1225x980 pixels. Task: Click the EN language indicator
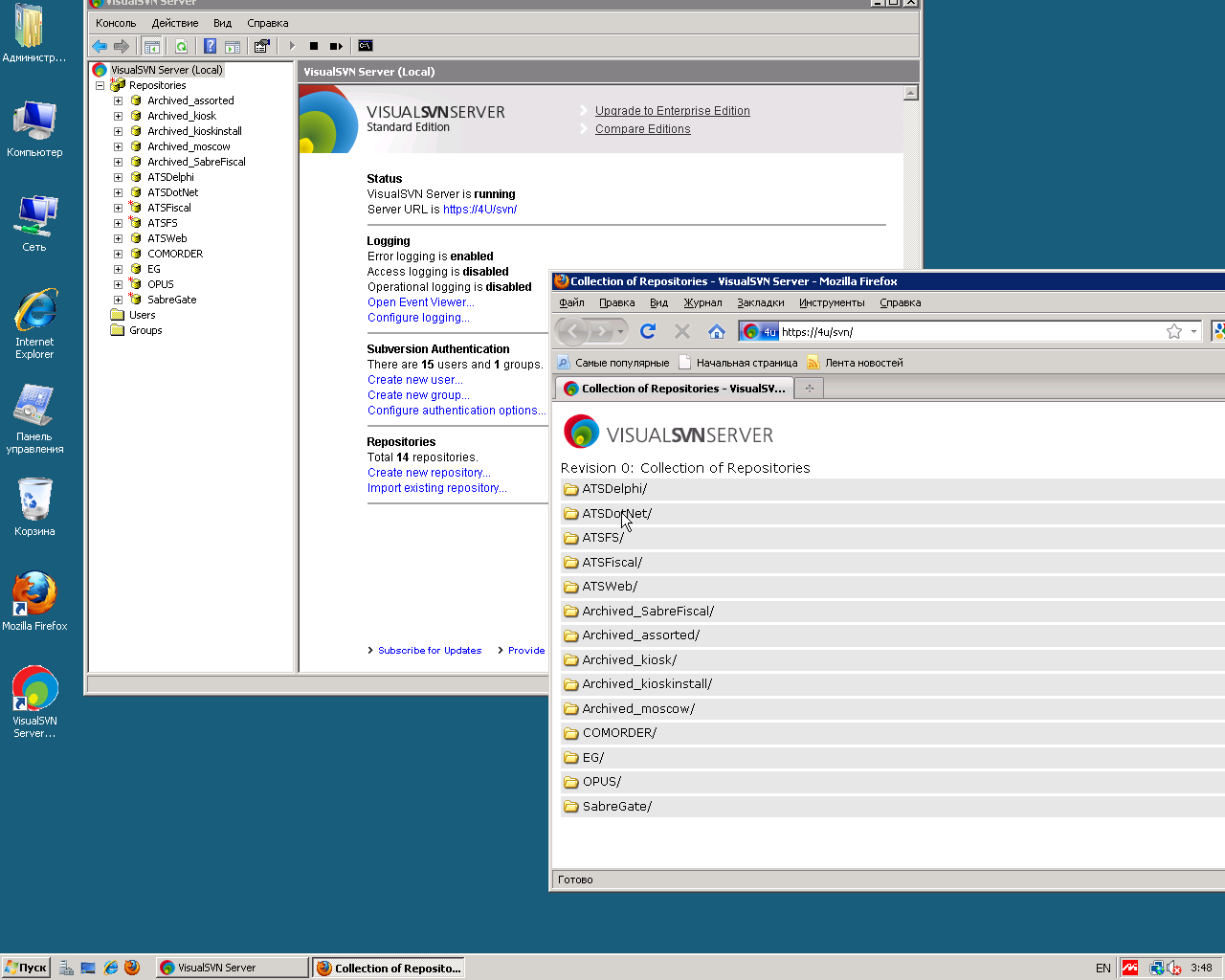click(1103, 968)
